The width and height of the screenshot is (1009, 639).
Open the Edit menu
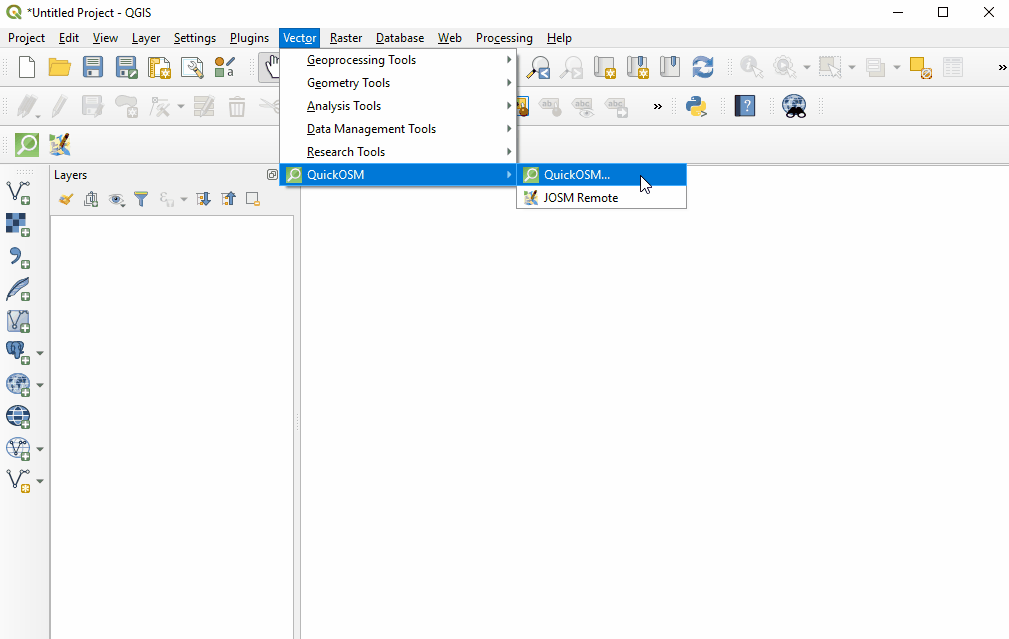[x=69, y=38]
